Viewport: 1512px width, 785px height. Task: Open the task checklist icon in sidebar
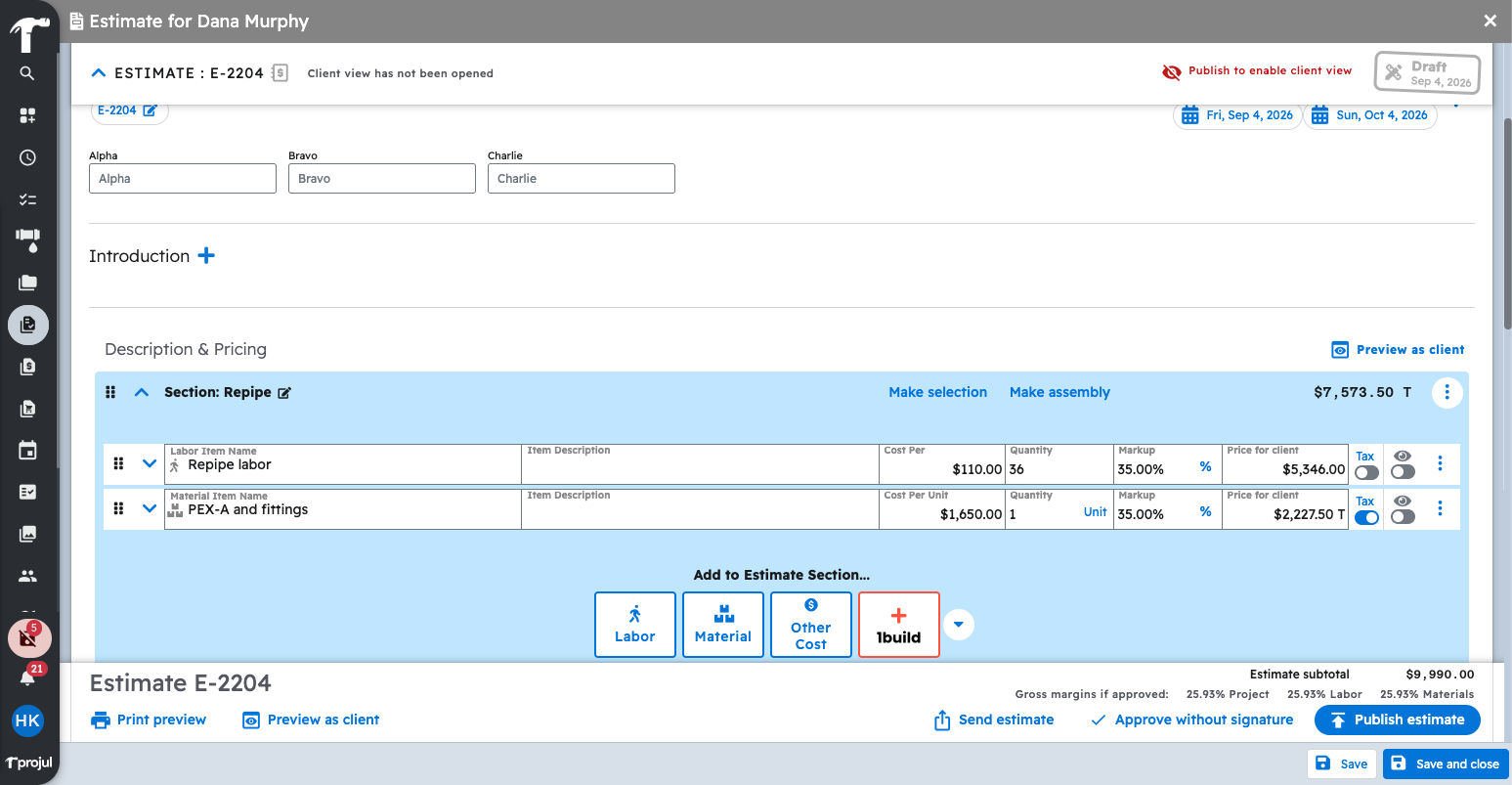27,199
